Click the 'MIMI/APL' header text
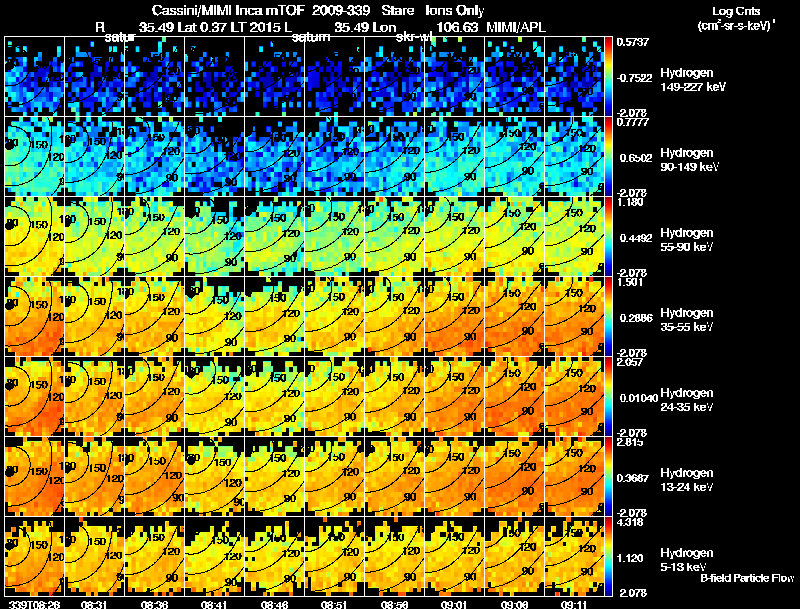The image size is (800, 609). (516, 27)
